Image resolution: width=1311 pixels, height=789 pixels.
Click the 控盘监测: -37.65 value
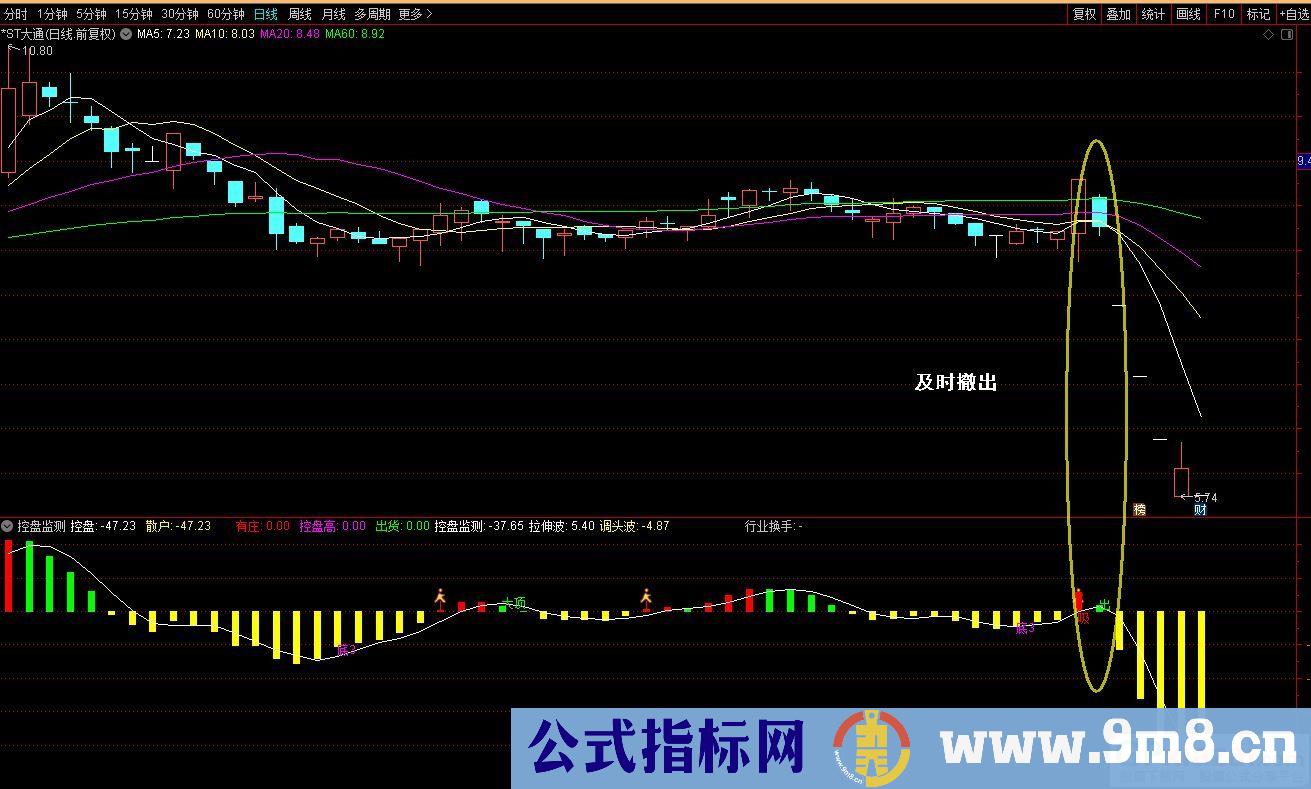(x=479, y=525)
